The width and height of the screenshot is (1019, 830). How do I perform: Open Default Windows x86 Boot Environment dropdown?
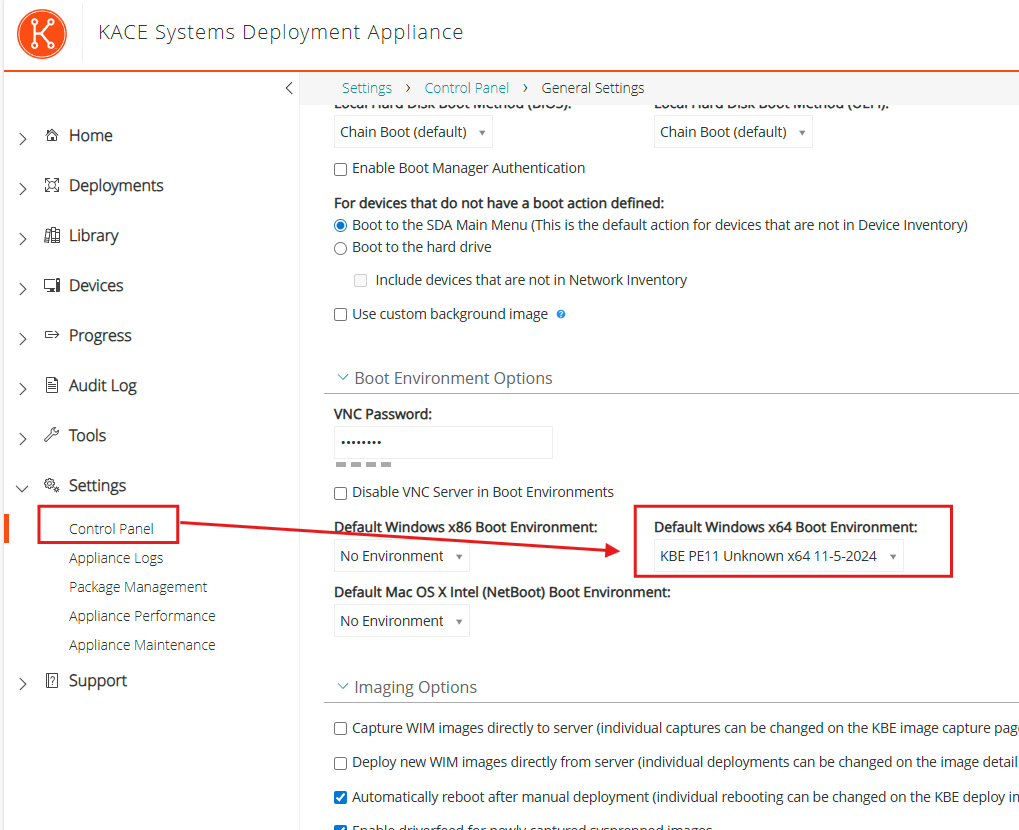[401, 556]
